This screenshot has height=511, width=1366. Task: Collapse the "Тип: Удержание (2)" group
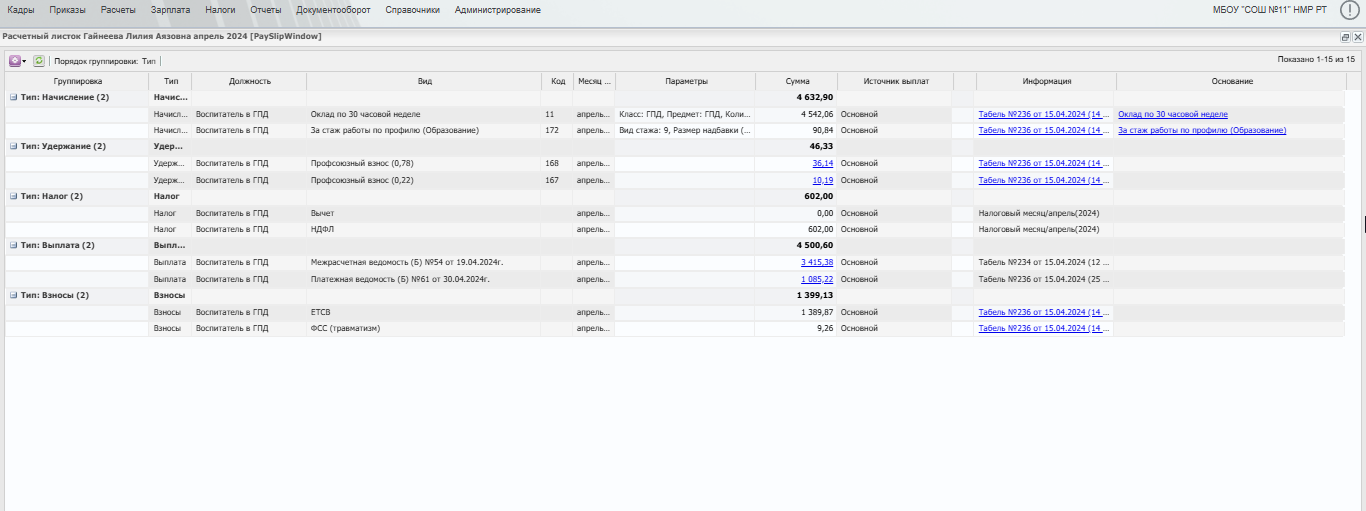[13, 147]
